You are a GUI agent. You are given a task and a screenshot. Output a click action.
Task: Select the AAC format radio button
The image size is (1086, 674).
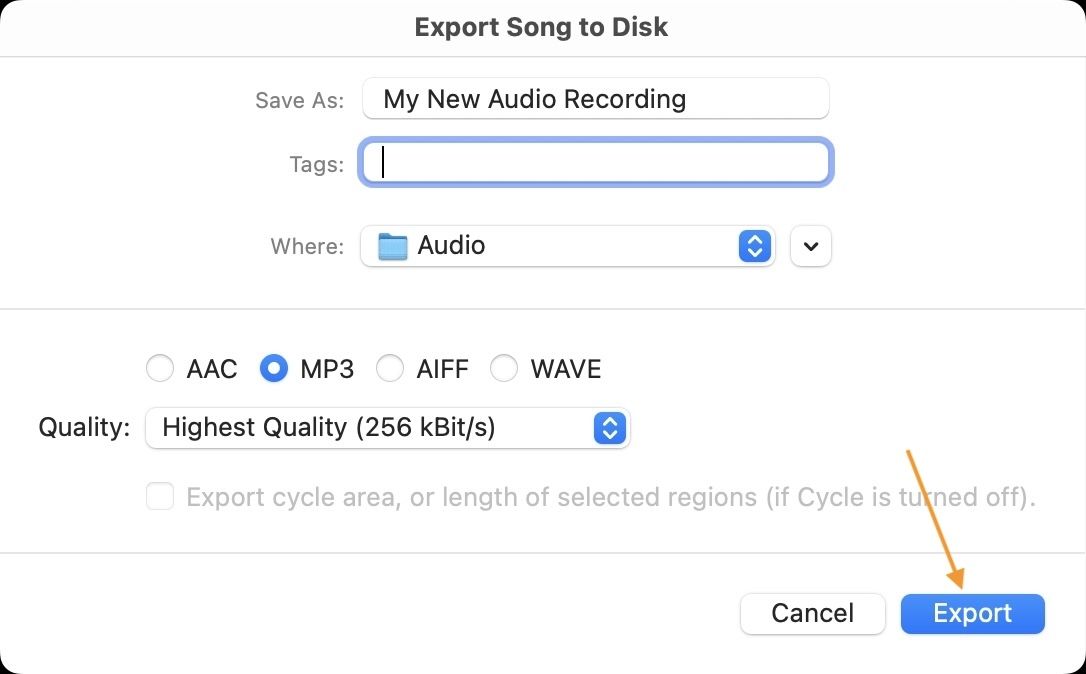[x=160, y=369]
